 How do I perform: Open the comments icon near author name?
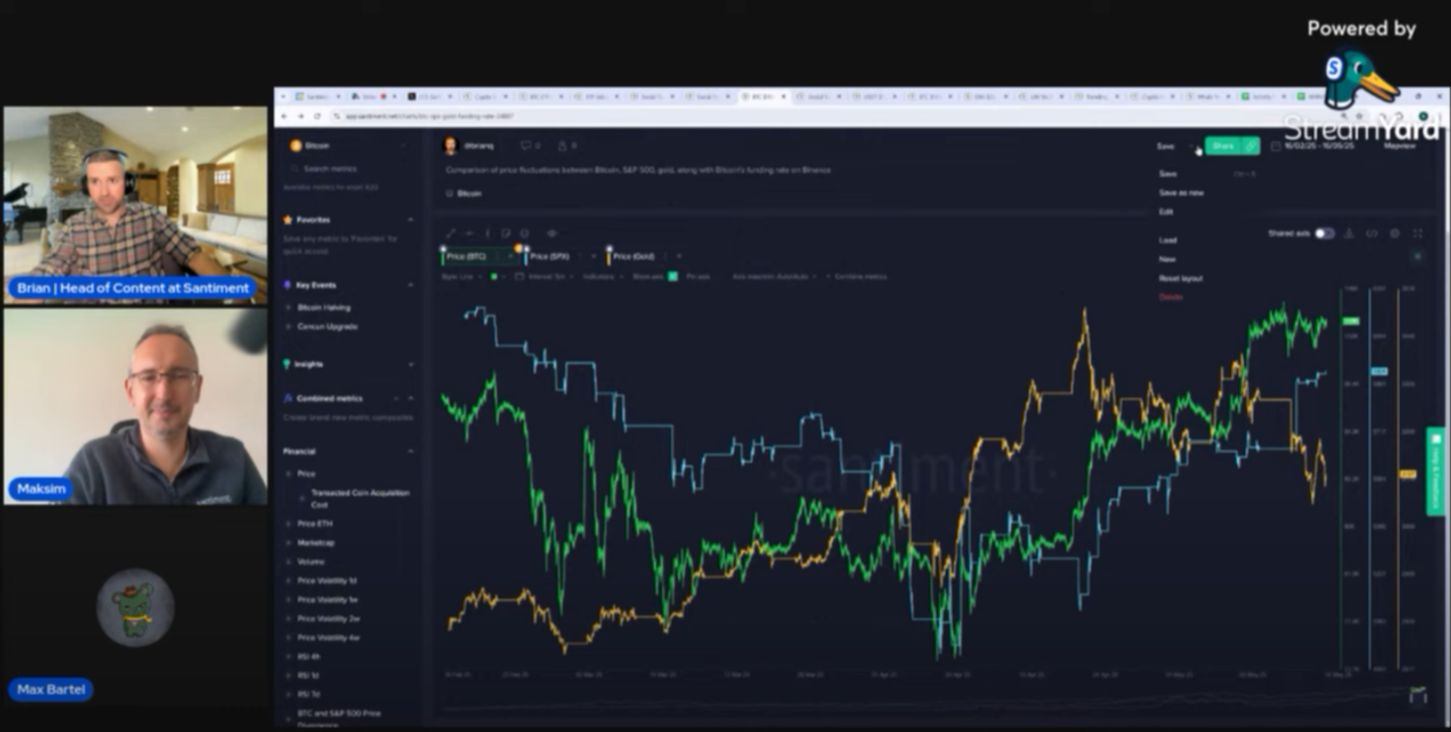526,146
